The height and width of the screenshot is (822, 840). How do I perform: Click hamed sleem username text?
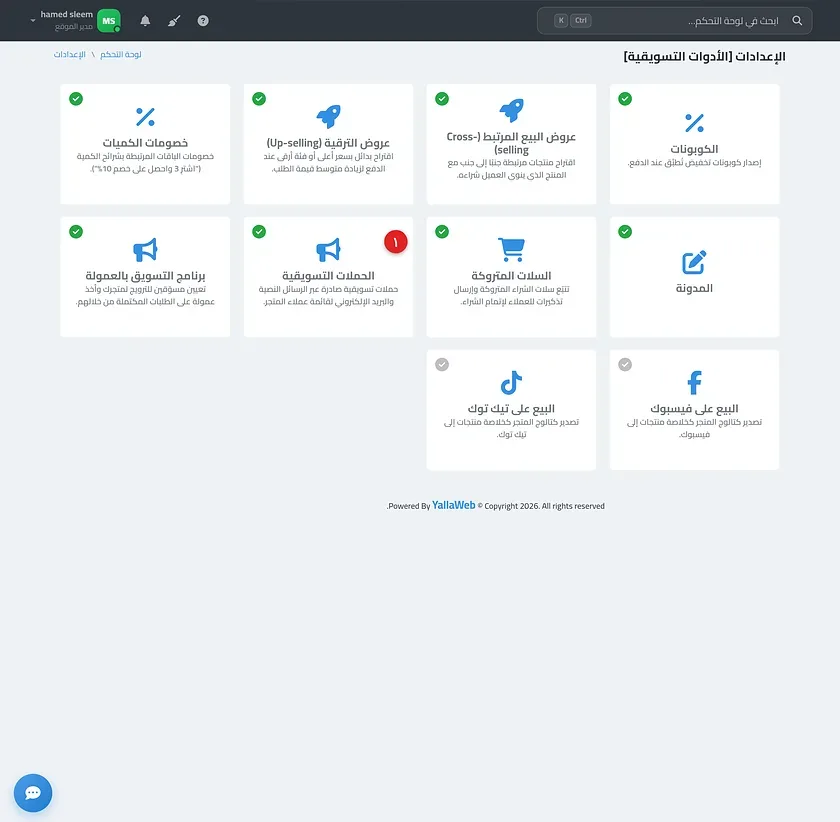click(66, 14)
